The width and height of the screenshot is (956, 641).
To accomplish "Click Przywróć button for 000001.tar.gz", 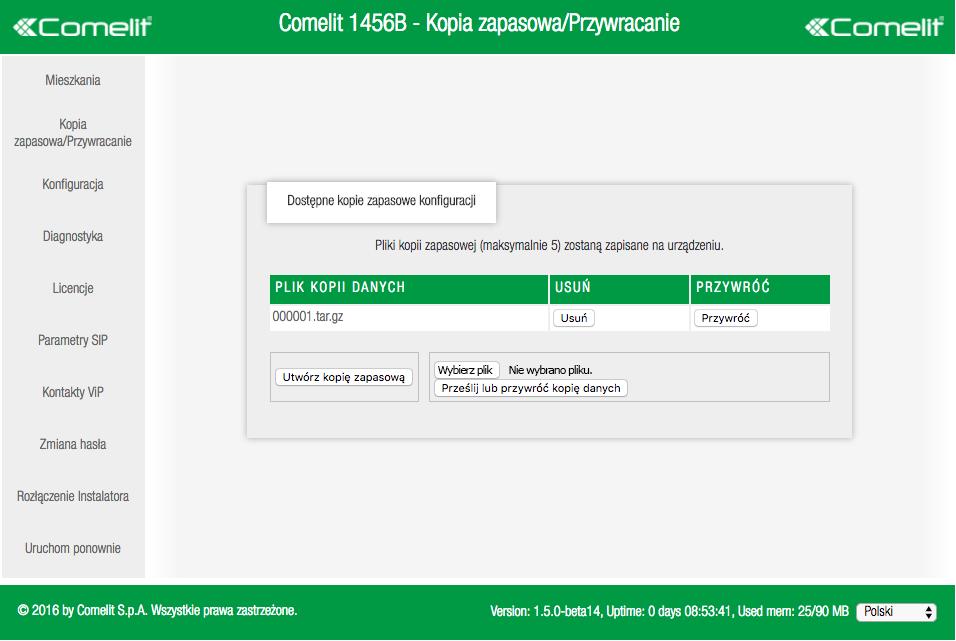I will [x=726, y=318].
